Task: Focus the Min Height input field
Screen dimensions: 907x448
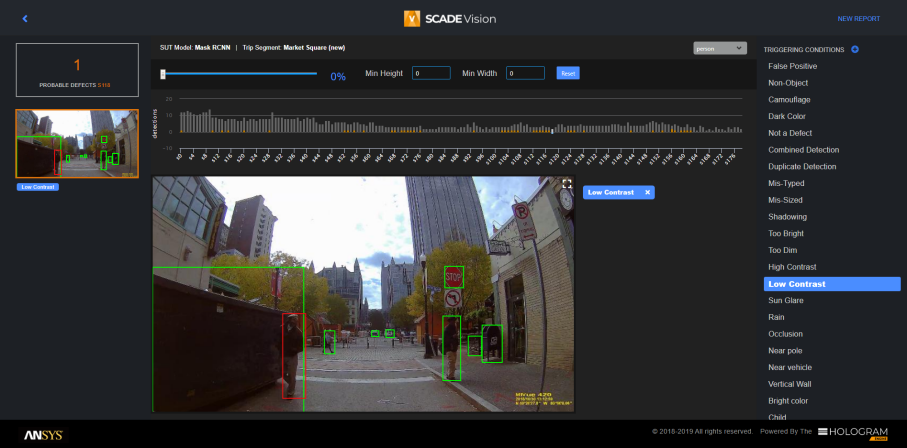Action: pos(431,74)
